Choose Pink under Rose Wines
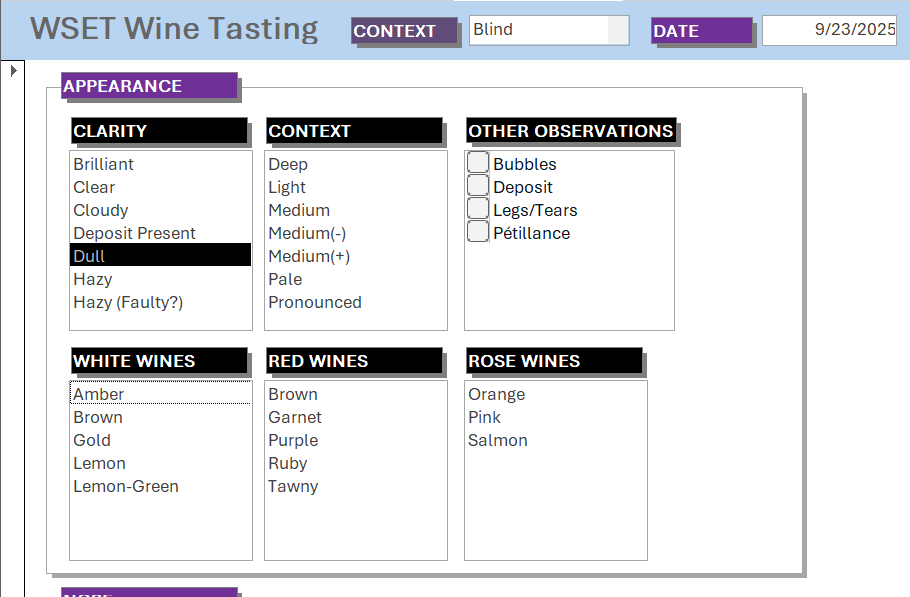 coord(556,417)
